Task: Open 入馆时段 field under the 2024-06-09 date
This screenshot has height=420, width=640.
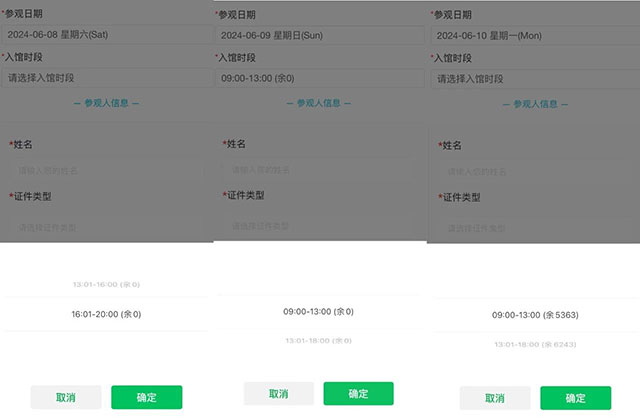Action: [318, 77]
